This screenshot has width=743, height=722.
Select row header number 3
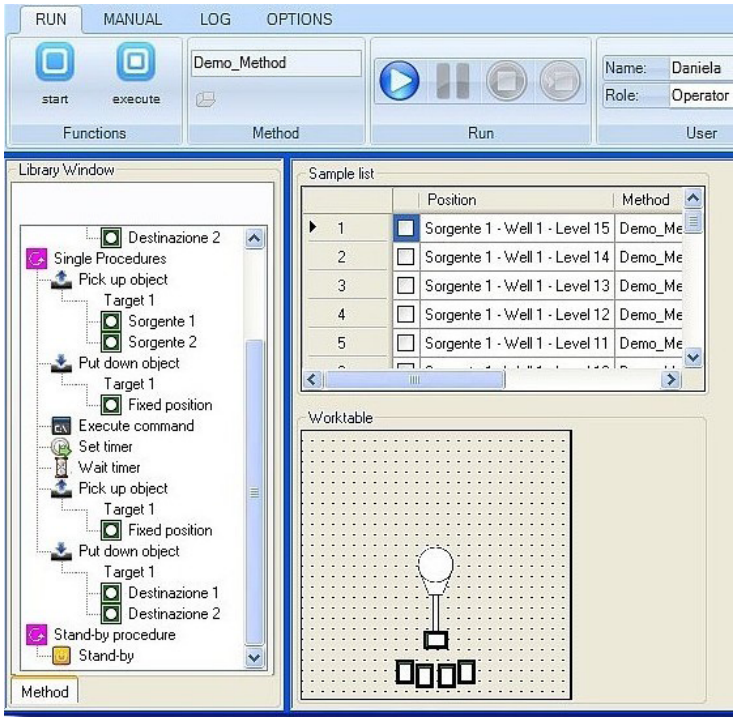coord(347,286)
